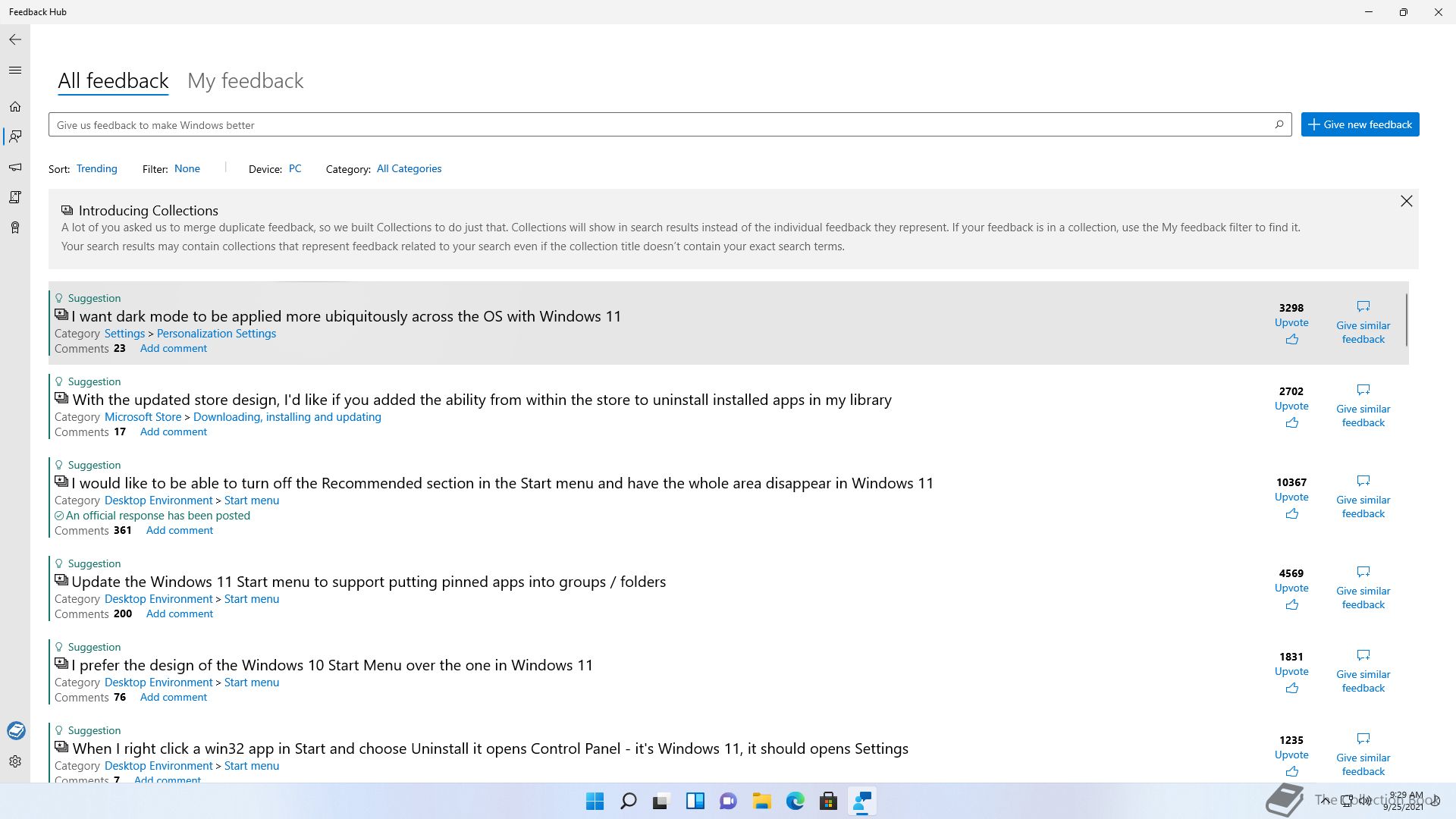1456x819 pixels.
Task: Upvote thumbs-up for Recommended section suggestion
Action: 1291,514
